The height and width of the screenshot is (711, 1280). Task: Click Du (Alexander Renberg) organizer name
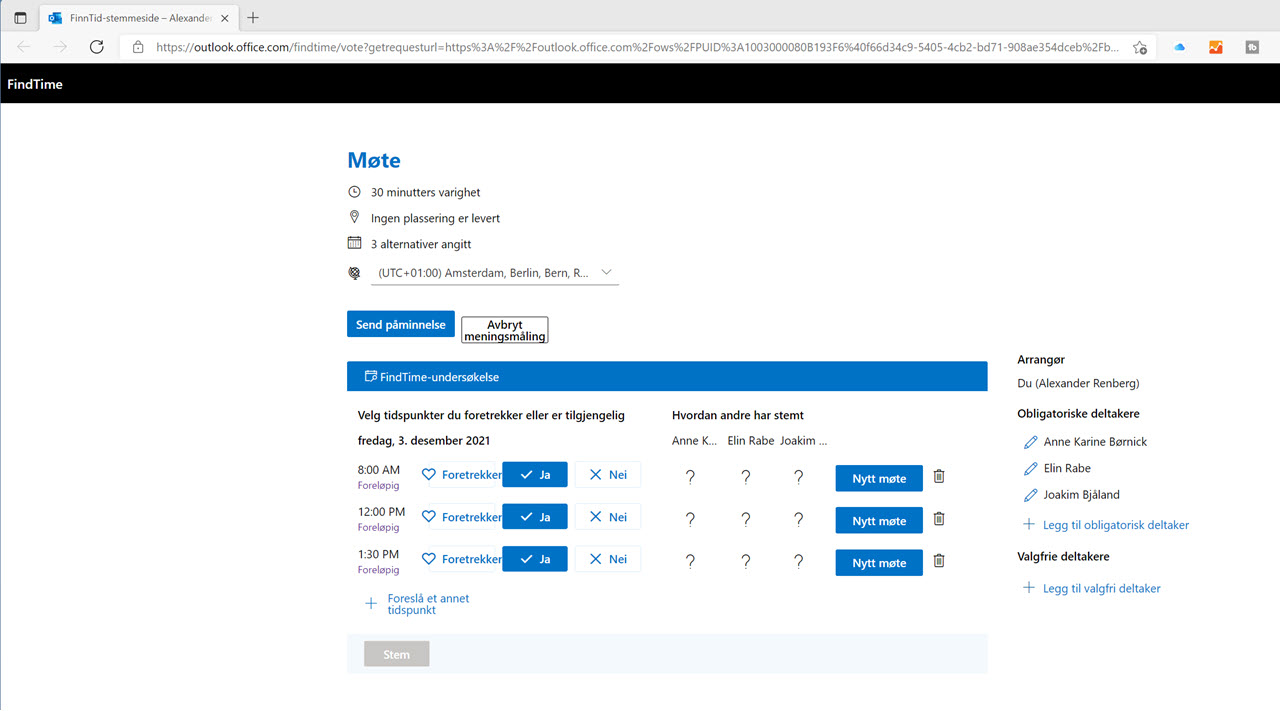1078,383
